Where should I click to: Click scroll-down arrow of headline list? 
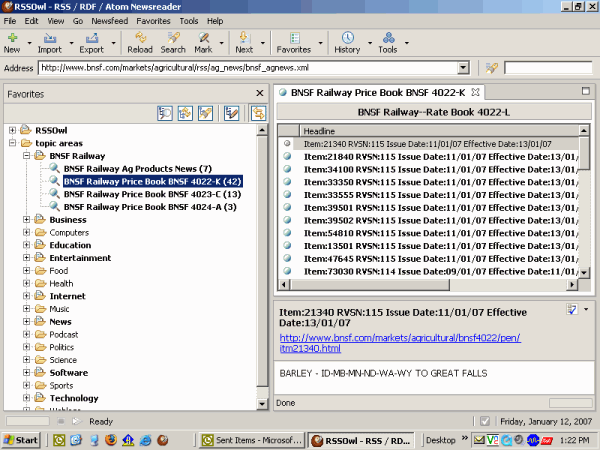pos(584,273)
